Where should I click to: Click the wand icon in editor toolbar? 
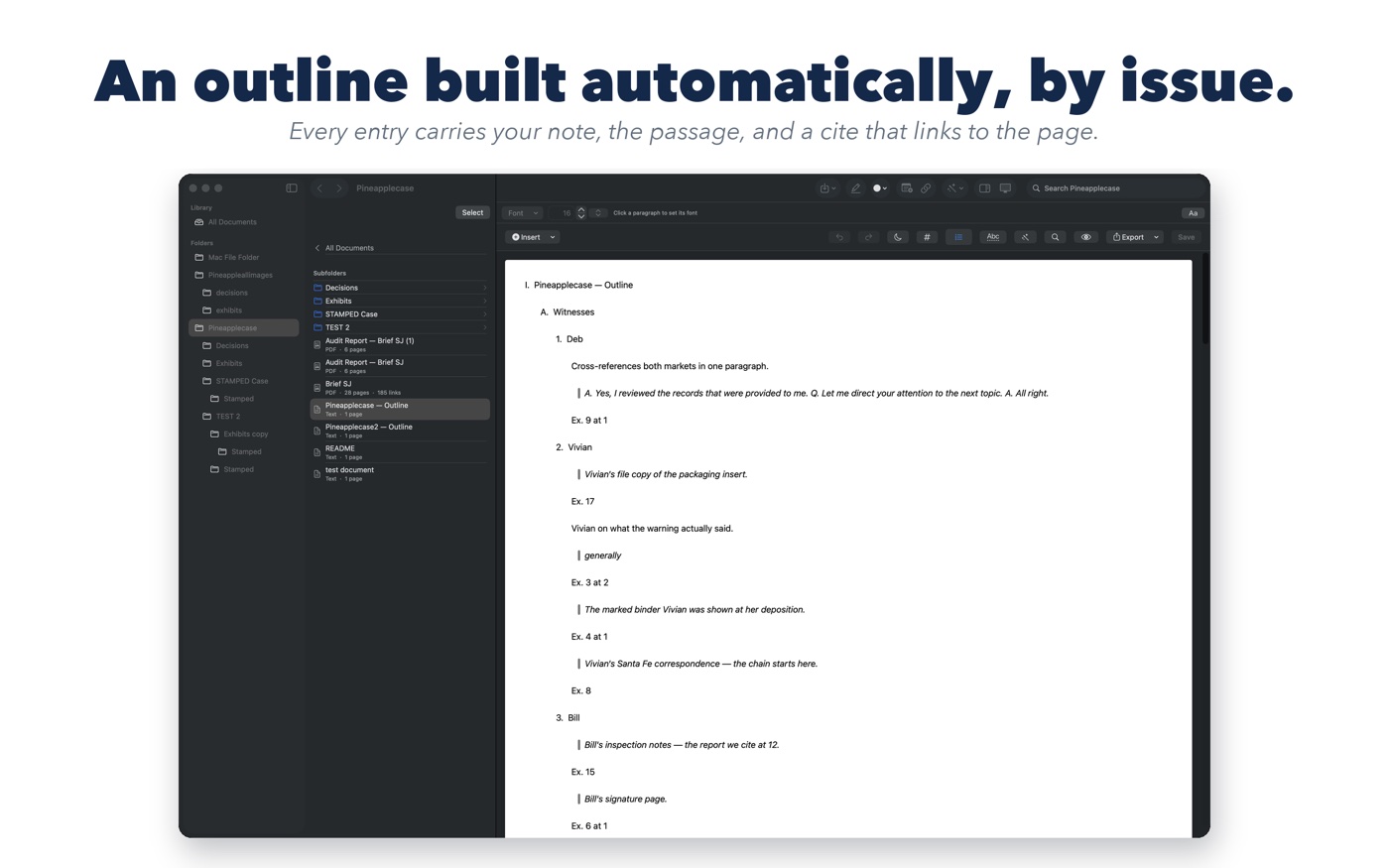click(1025, 237)
